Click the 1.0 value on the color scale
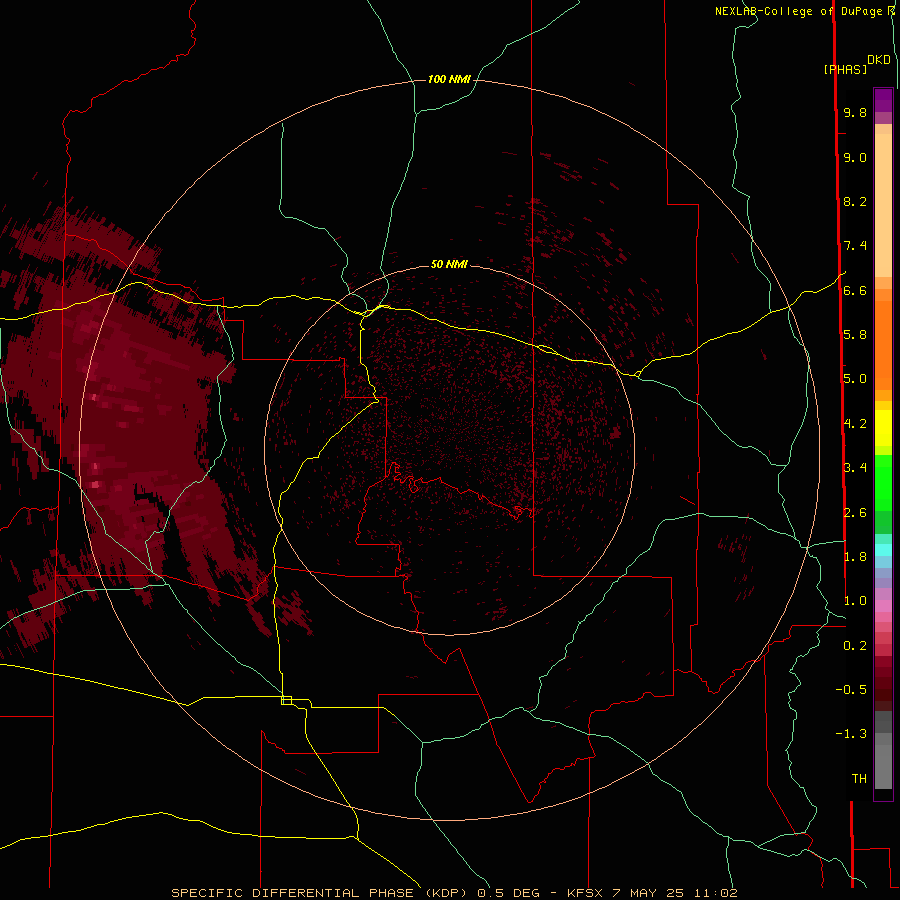The width and height of the screenshot is (900, 900). click(x=855, y=601)
